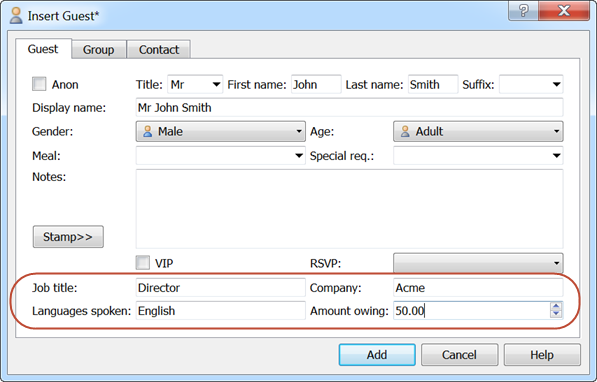Tick the Anon checkbox
This screenshot has width=597, height=382.
pyautogui.click(x=39, y=84)
